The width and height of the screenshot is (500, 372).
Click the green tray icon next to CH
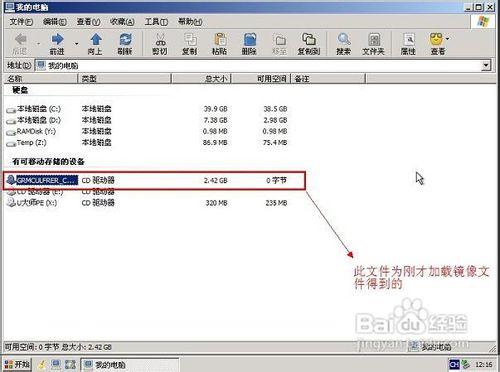(466, 365)
